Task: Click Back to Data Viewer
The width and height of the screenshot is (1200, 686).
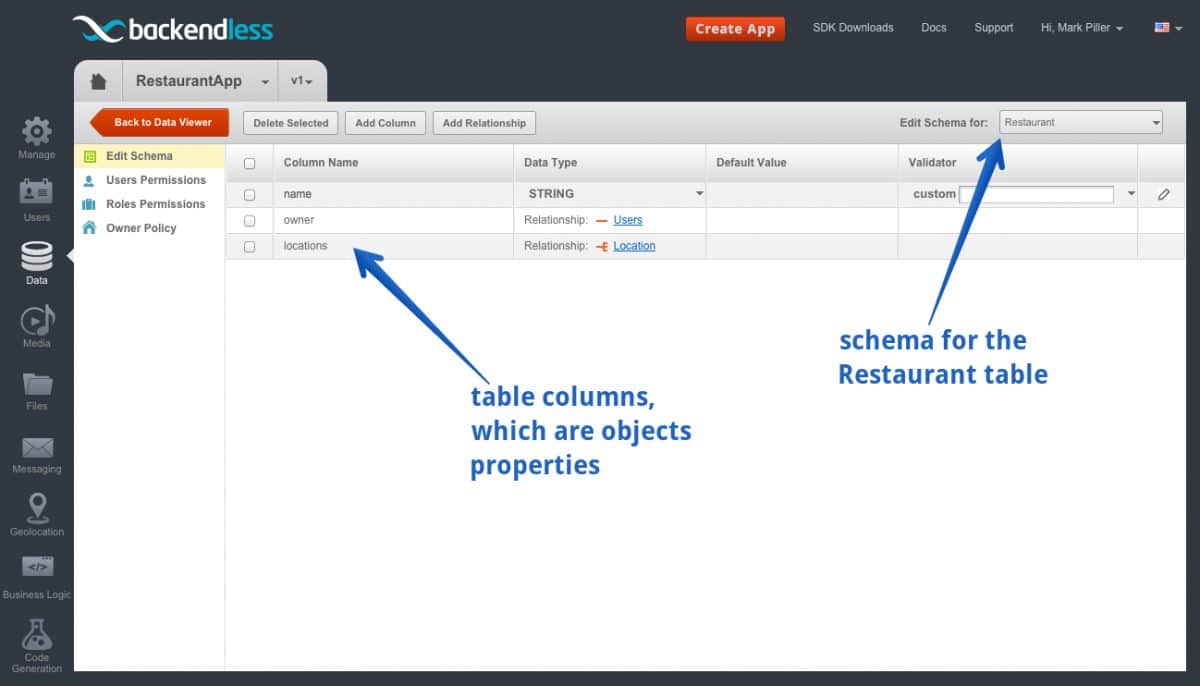Action: [x=160, y=123]
